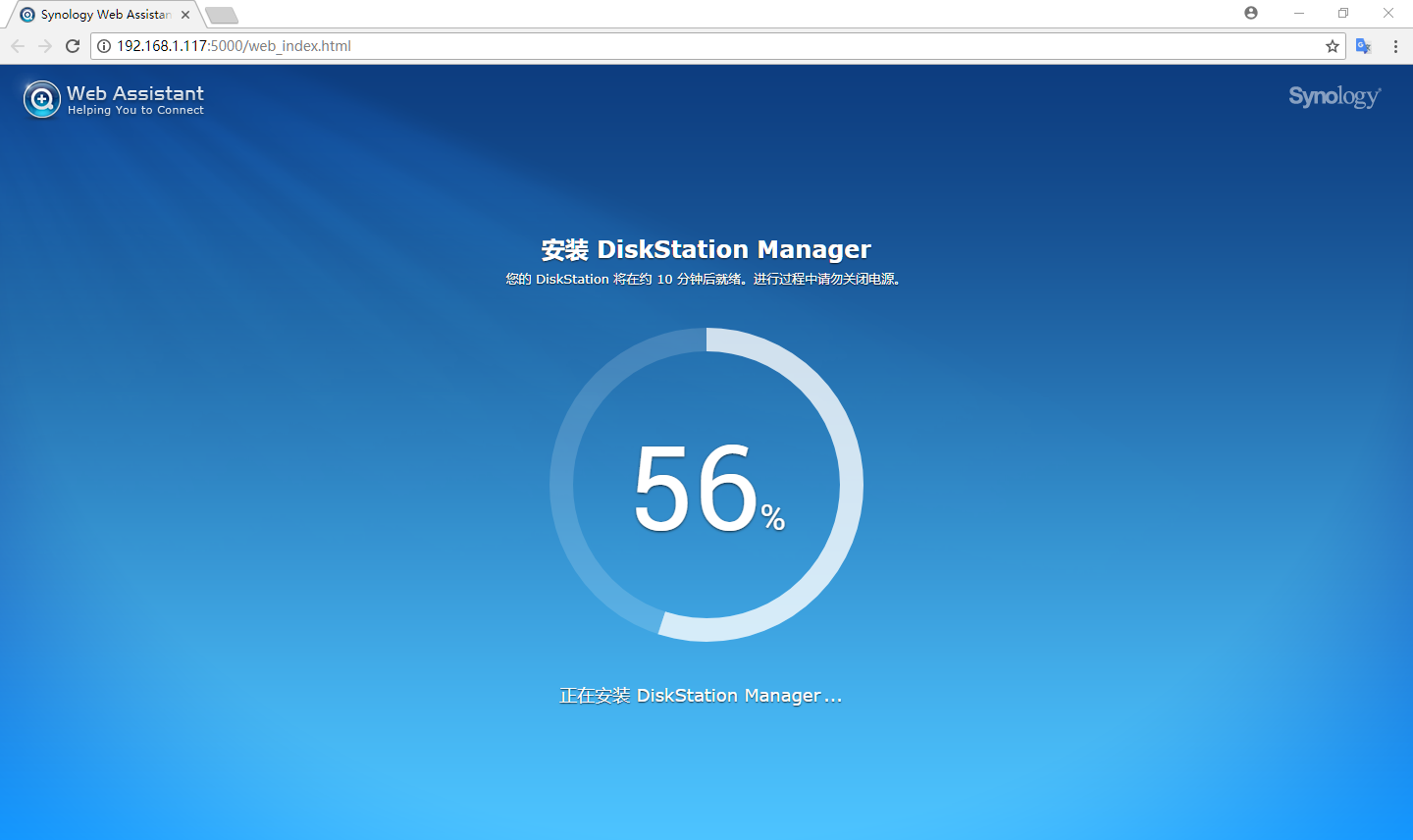Click the 10 分钟 readiness notice text
The height and width of the screenshot is (840, 1413).
(x=704, y=279)
